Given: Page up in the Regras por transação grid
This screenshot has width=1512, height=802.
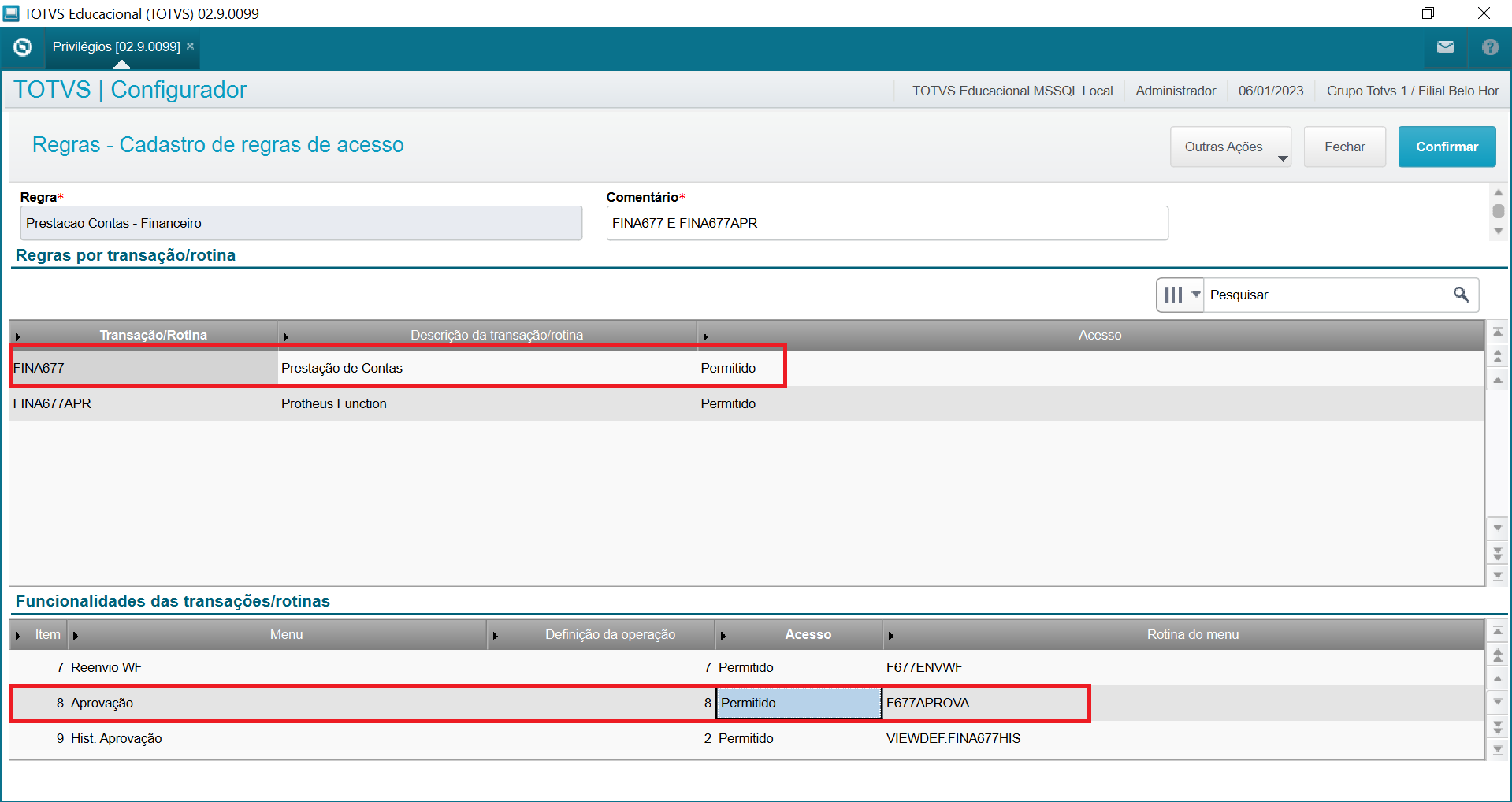Looking at the screenshot, I should point(1498,356).
